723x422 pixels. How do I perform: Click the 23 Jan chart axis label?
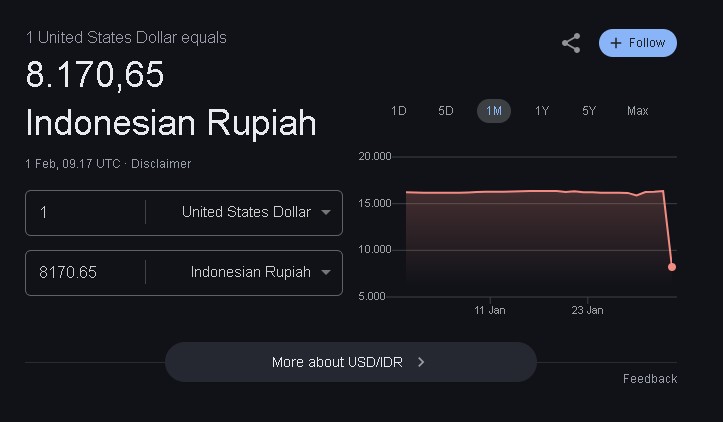(x=587, y=310)
